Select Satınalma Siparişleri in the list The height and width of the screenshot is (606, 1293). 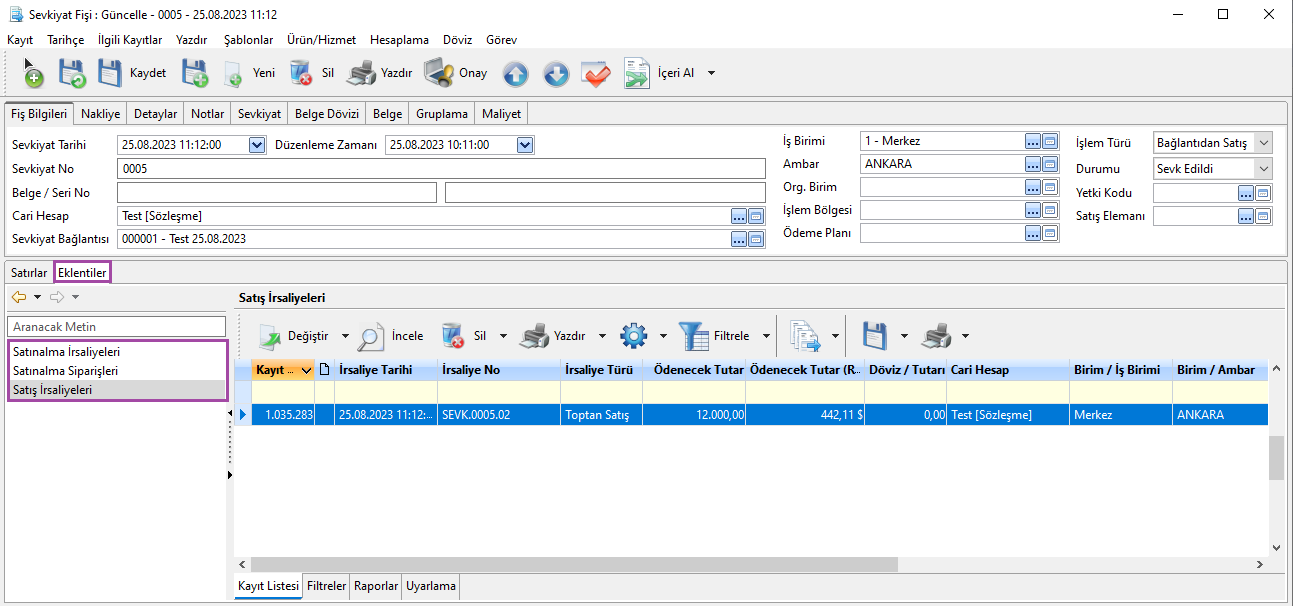point(66,371)
